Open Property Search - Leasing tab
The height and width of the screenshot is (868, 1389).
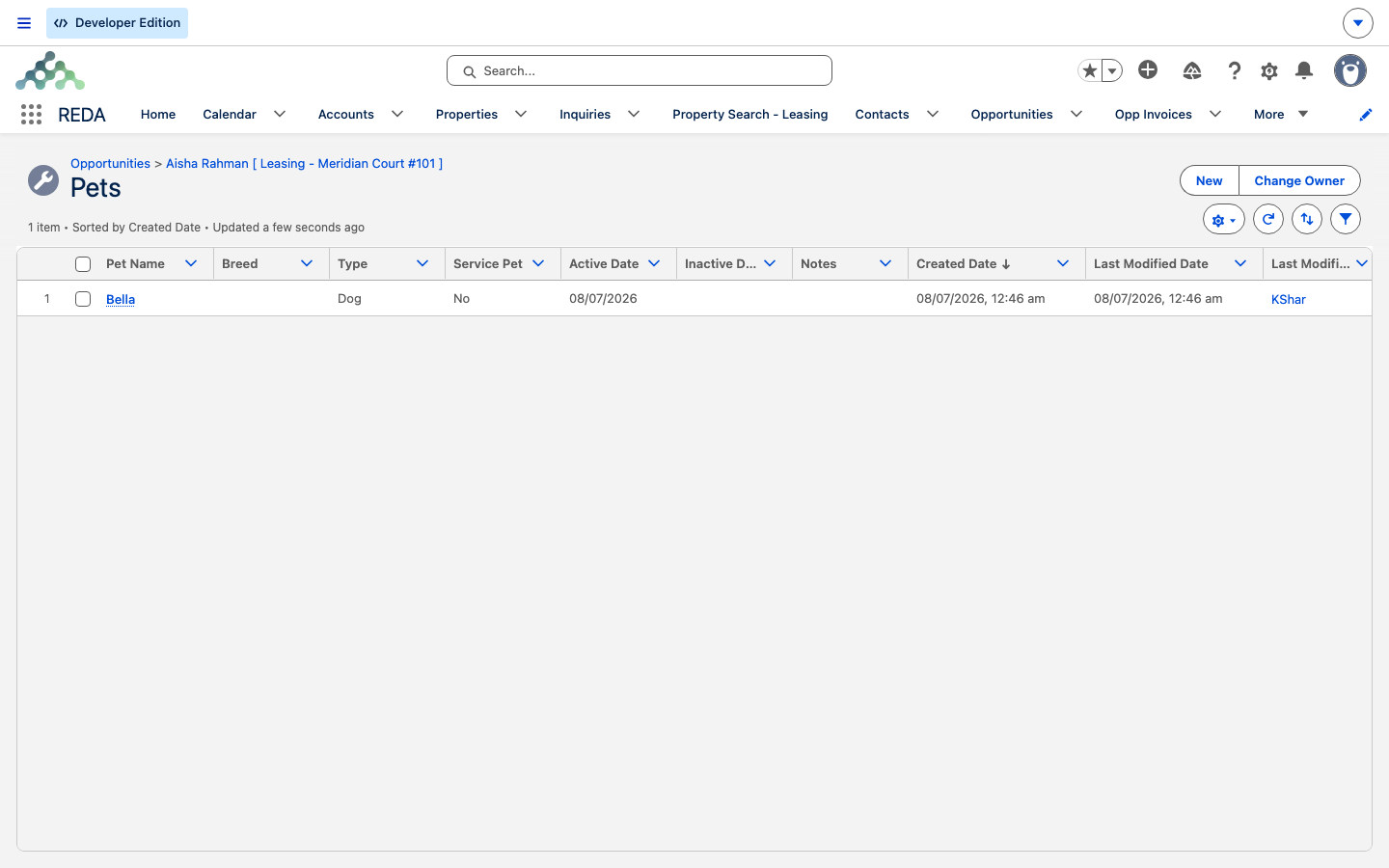(750, 114)
